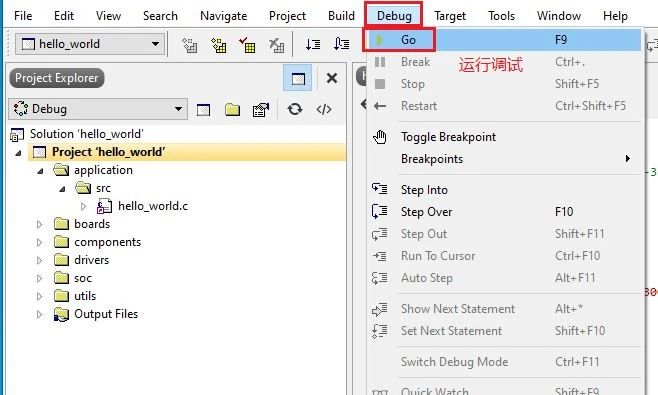Open the hello_world project dropdown in toolbar

tap(90, 44)
